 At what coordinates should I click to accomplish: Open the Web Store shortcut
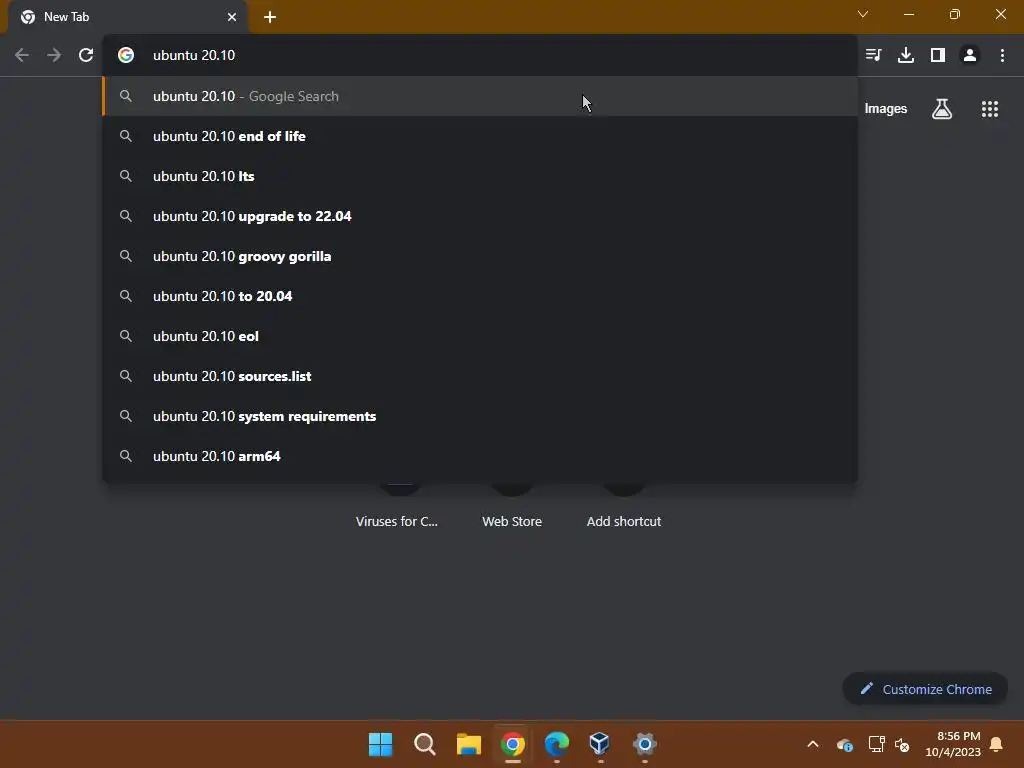512,521
